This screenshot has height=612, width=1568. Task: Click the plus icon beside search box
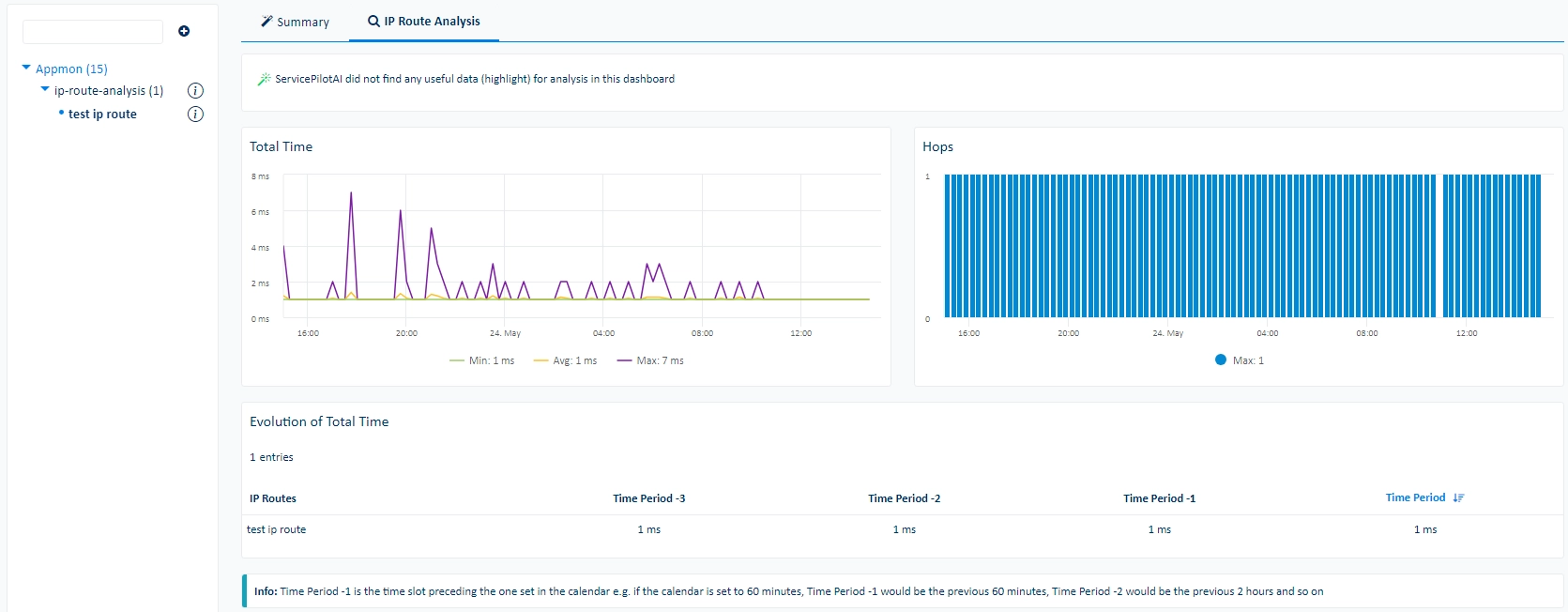[x=184, y=31]
